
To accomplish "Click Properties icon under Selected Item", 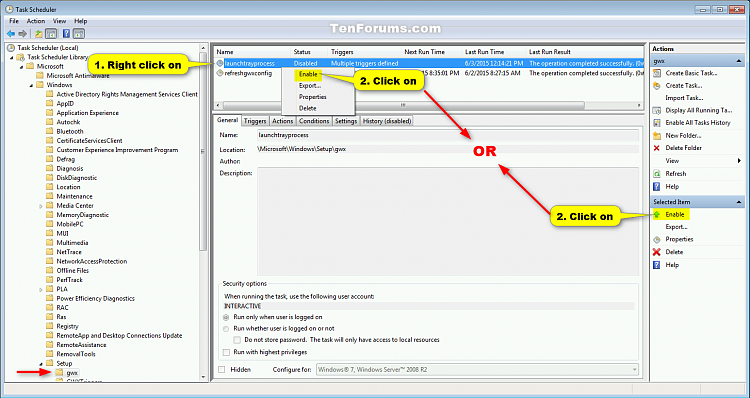I will click(657, 239).
